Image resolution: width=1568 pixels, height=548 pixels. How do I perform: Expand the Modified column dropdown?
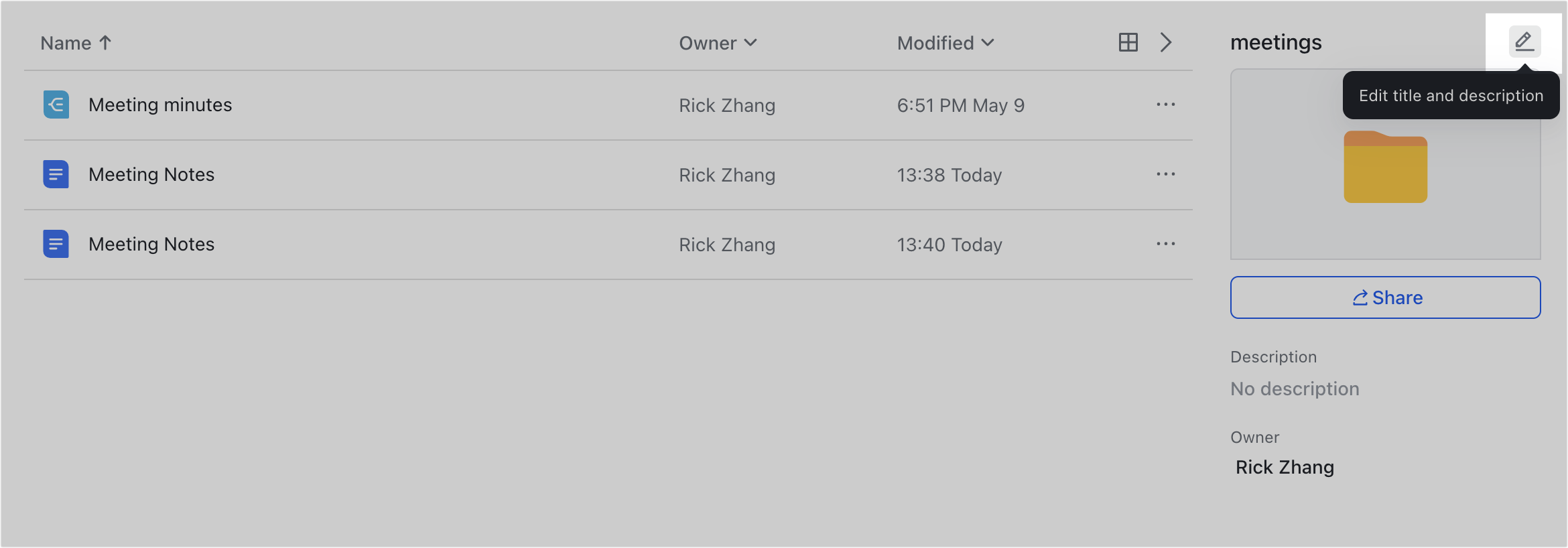[945, 43]
